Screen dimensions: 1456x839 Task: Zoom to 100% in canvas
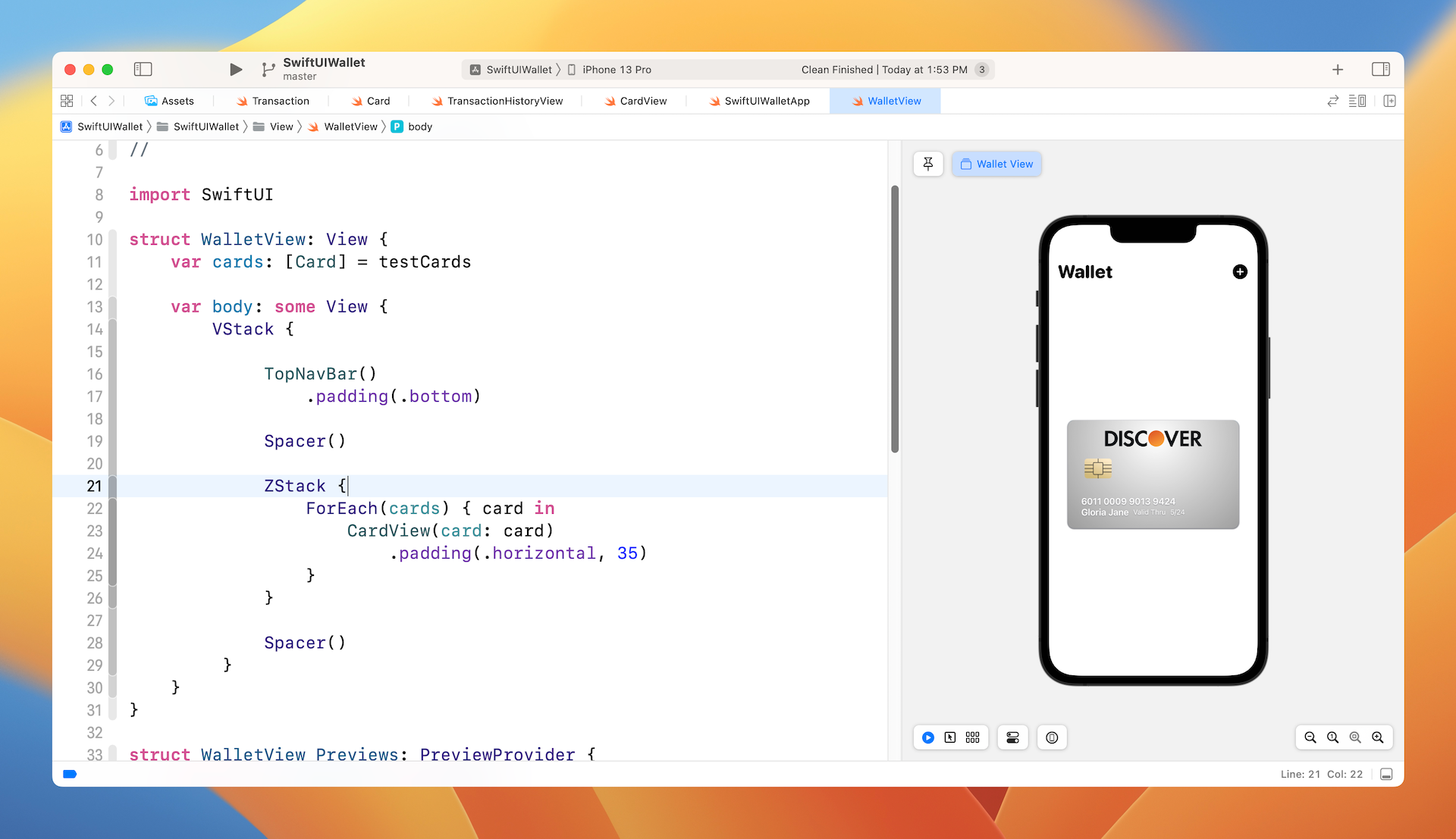click(1332, 737)
